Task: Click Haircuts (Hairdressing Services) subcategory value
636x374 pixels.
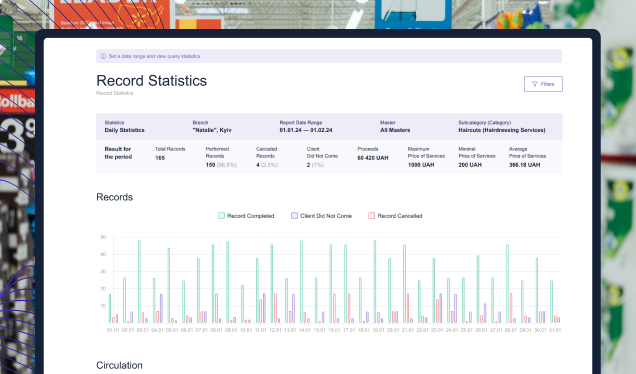Action: [502, 130]
